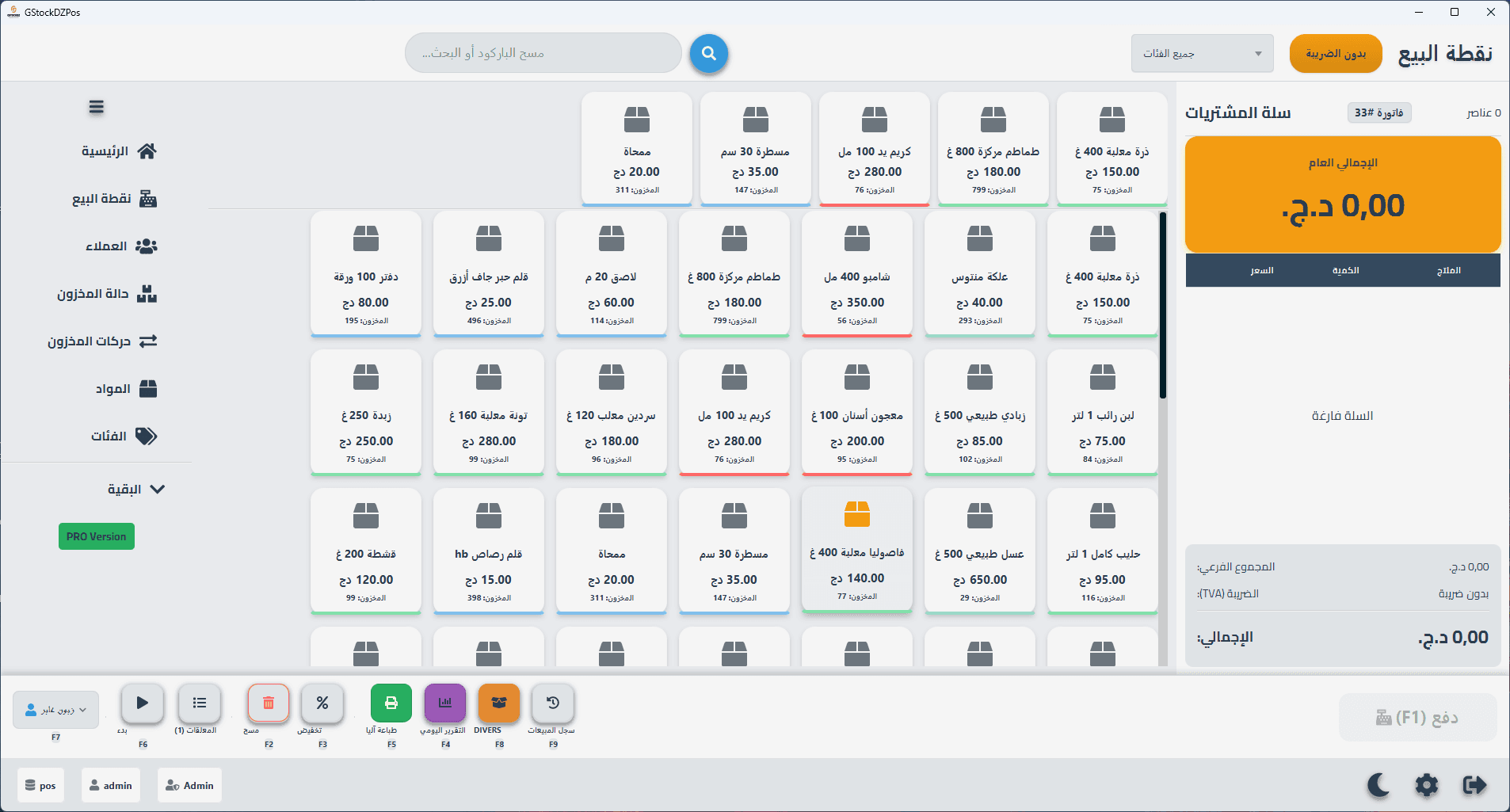This screenshot has height=812, width=1510.
Task: Add زبادي طبيعي 500 غ product
Action: click(980, 413)
